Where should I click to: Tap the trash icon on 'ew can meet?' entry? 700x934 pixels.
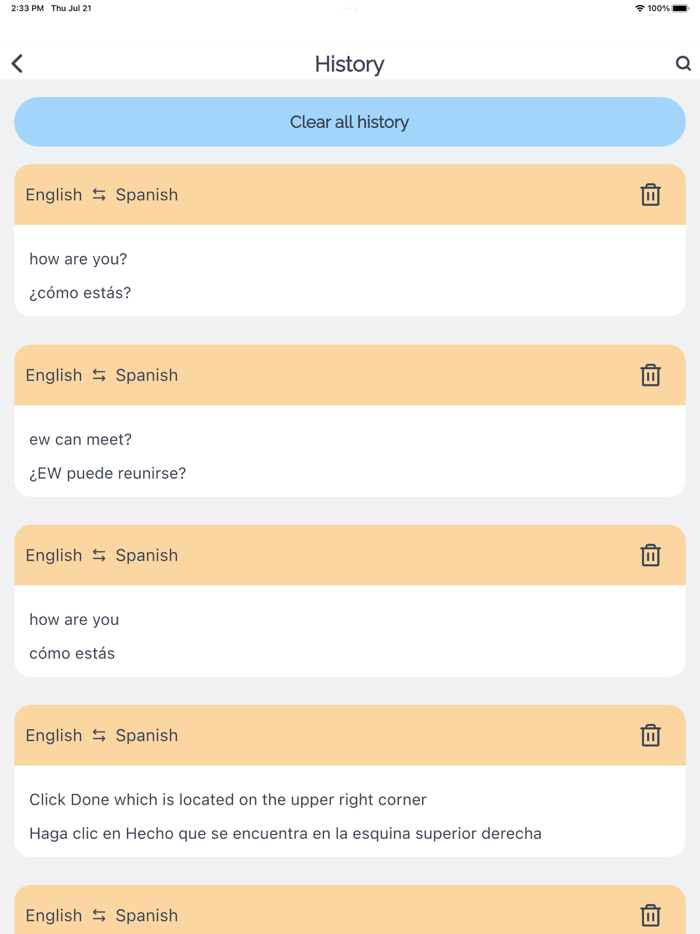(651, 375)
